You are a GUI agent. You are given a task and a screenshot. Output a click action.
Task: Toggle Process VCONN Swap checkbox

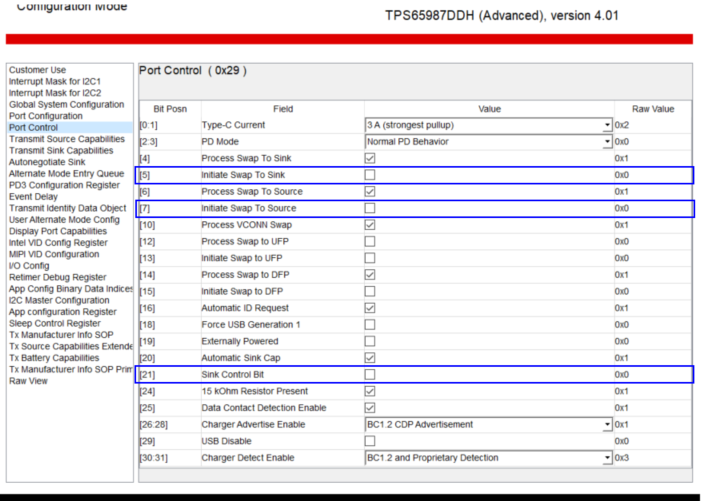[x=370, y=225]
